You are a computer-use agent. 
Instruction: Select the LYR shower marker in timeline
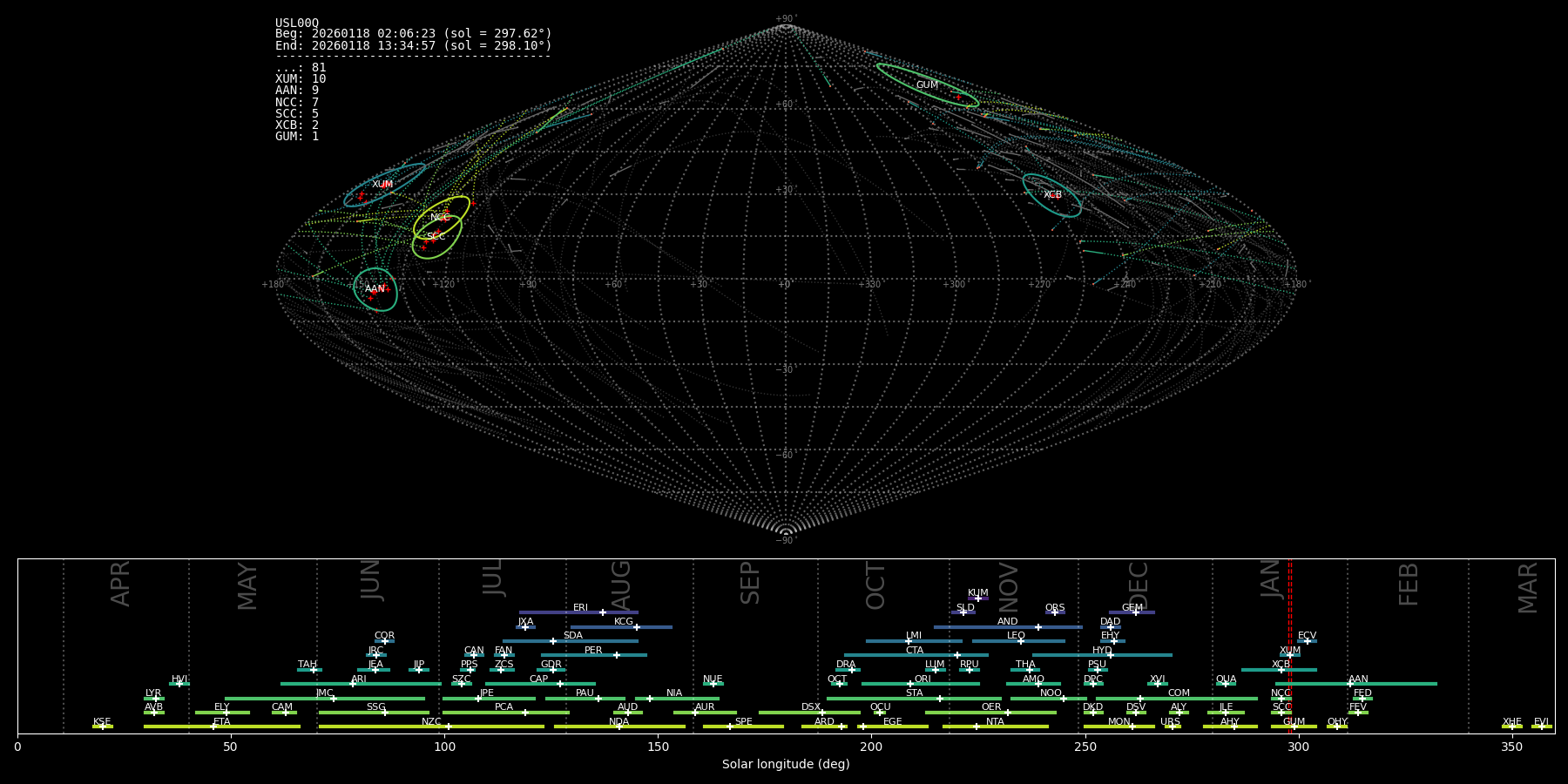tap(156, 699)
